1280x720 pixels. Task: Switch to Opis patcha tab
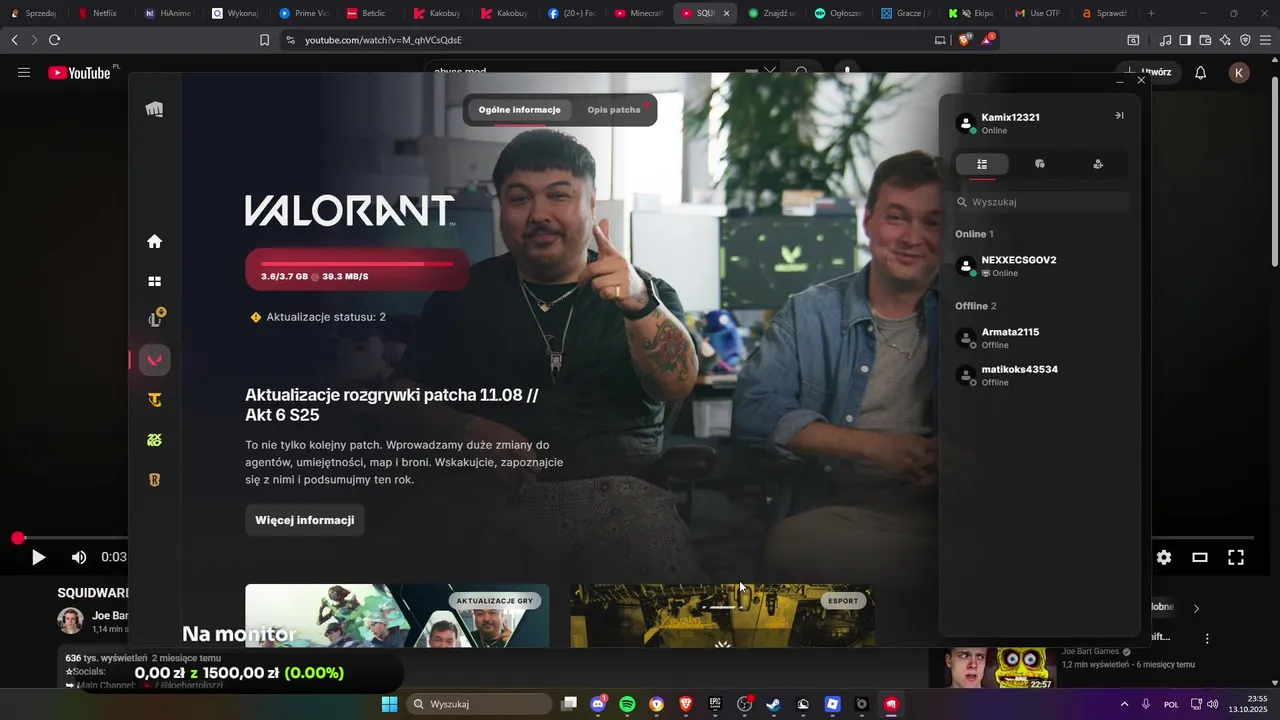pyautogui.click(x=614, y=110)
